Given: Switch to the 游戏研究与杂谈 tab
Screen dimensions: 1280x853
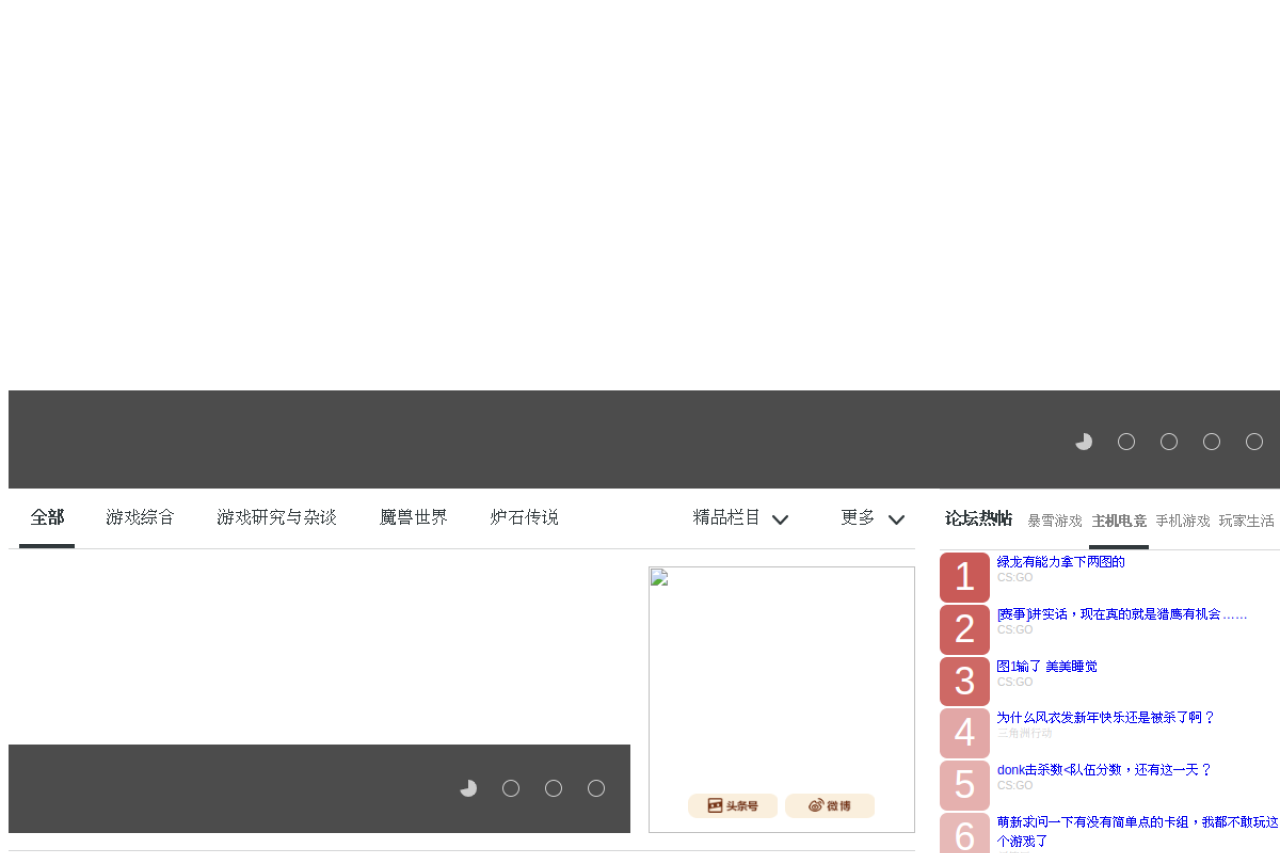Looking at the screenshot, I should [x=277, y=518].
